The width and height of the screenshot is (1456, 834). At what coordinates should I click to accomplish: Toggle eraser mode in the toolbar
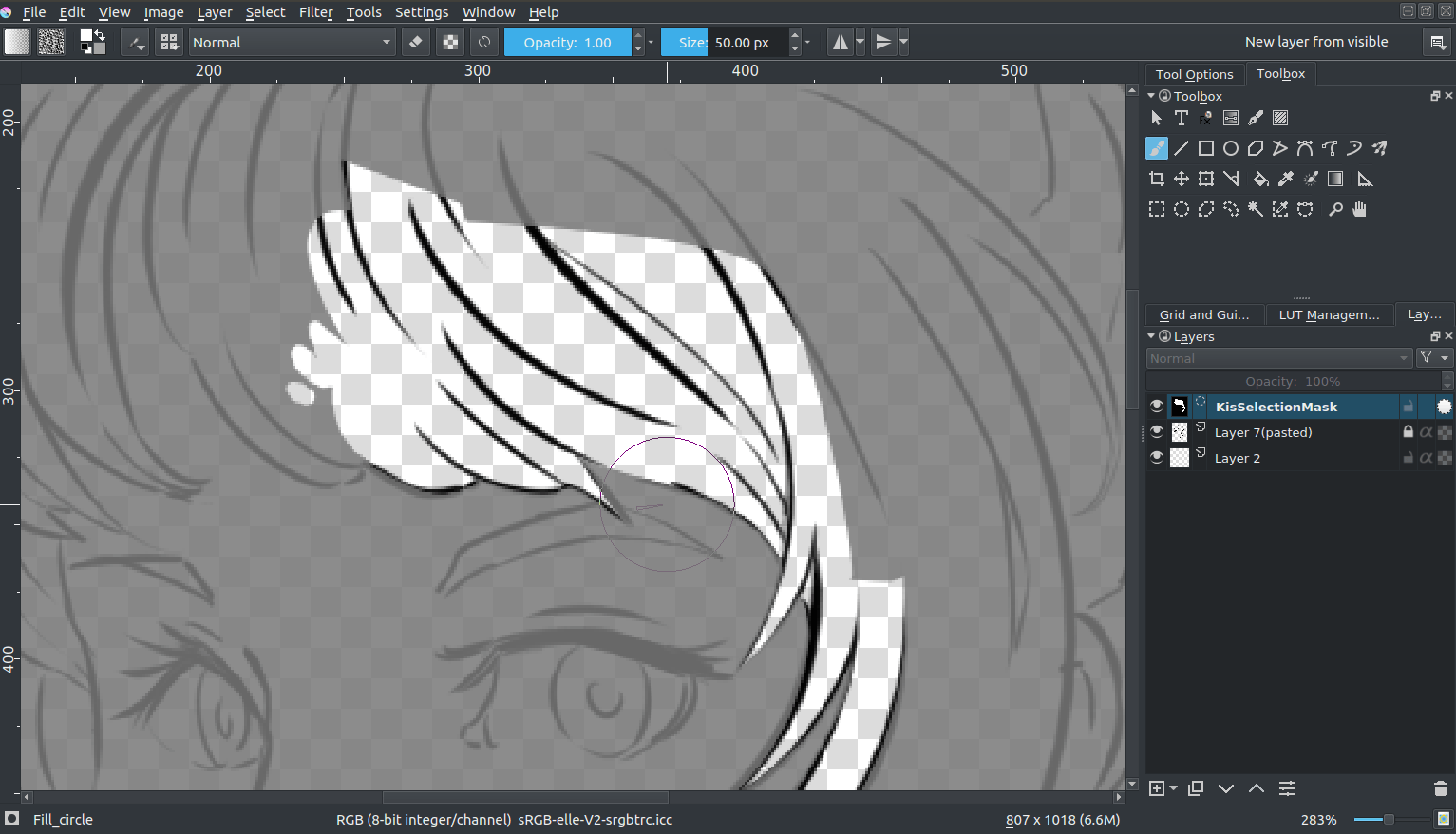click(x=415, y=42)
